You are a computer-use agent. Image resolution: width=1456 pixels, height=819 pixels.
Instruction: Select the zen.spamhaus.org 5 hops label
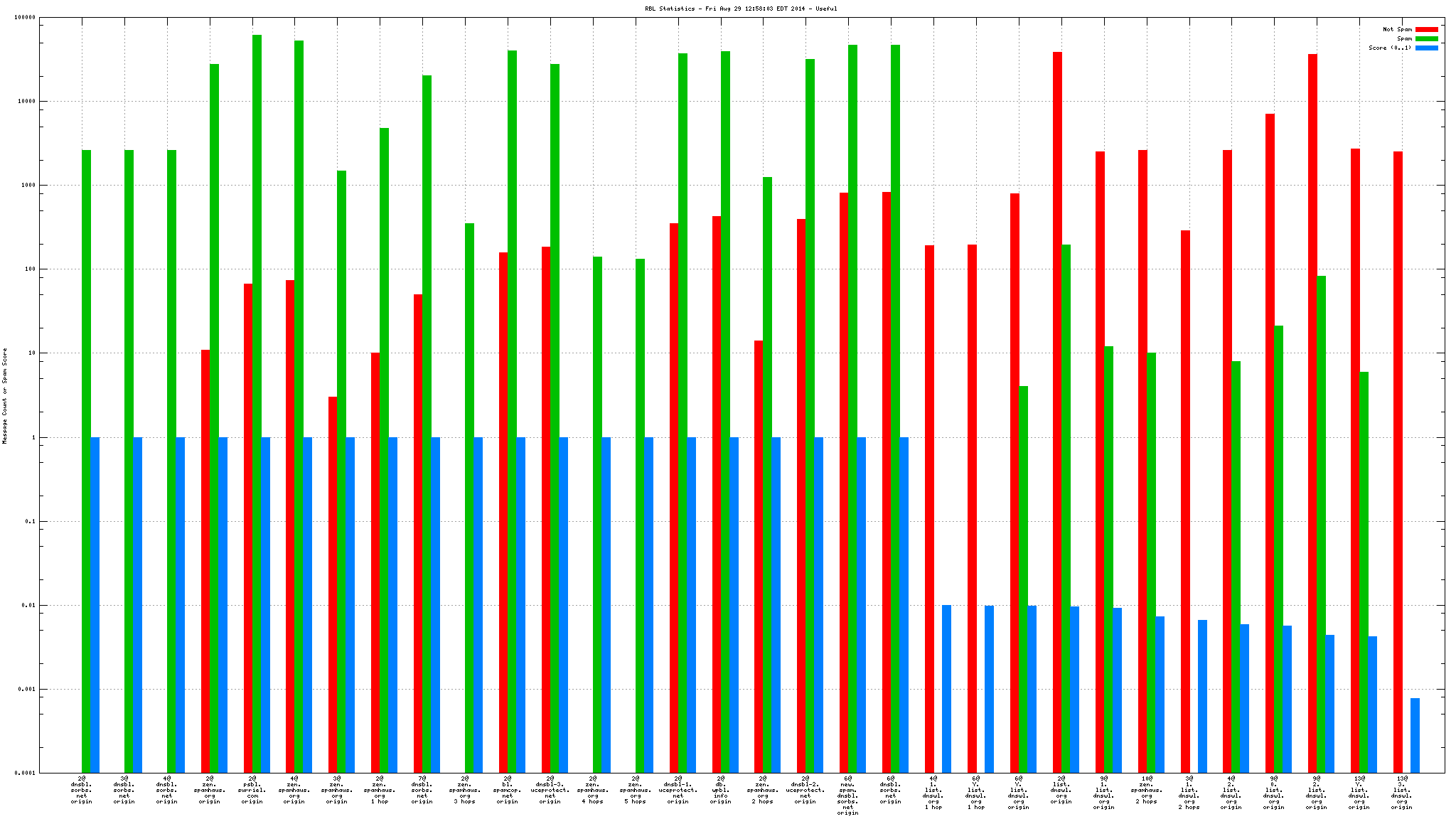pyautogui.click(x=636, y=790)
